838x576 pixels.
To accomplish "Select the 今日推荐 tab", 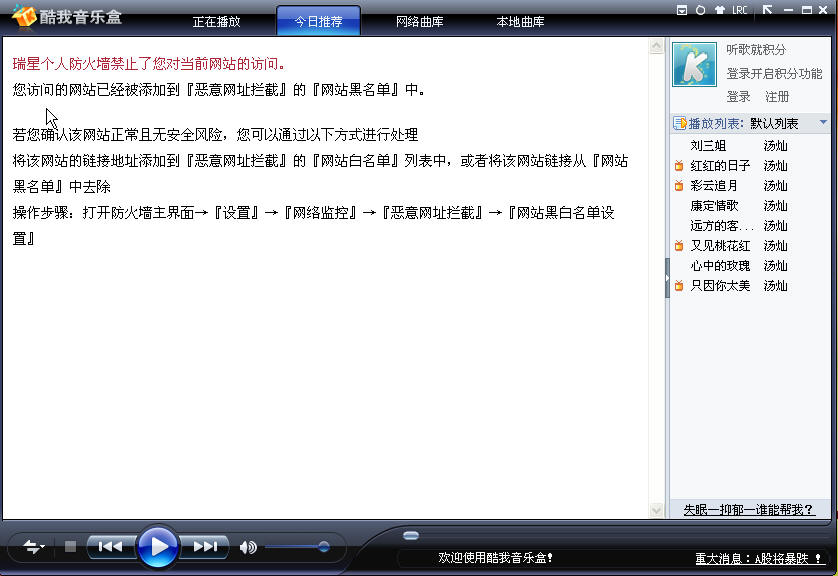I will click(319, 21).
